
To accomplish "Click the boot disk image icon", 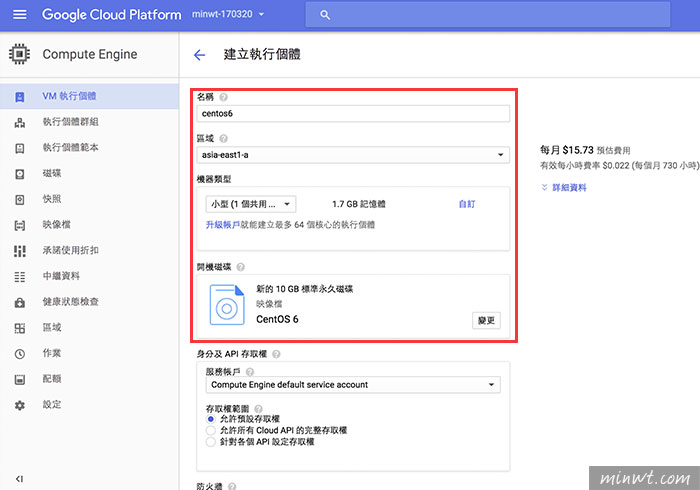I will 227,305.
